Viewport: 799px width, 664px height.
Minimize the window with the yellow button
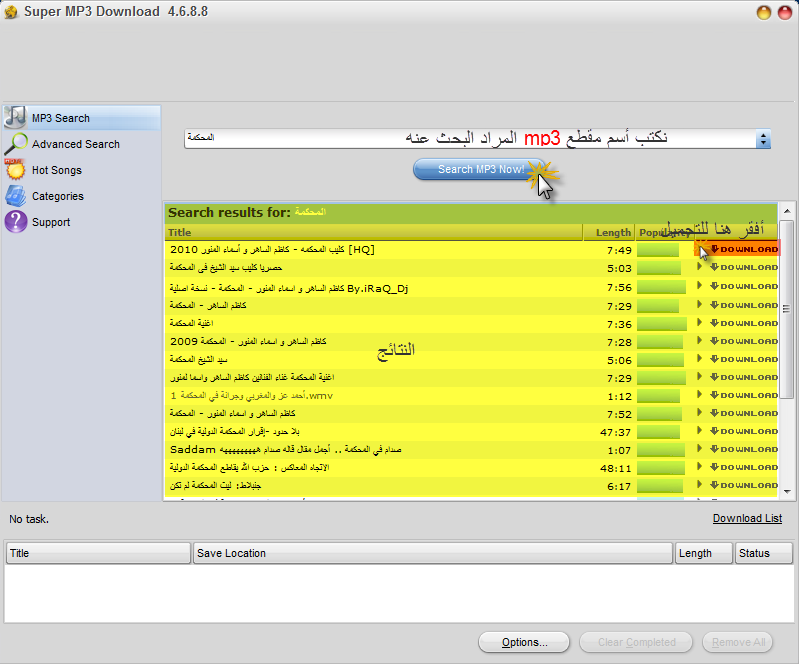[763, 12]
